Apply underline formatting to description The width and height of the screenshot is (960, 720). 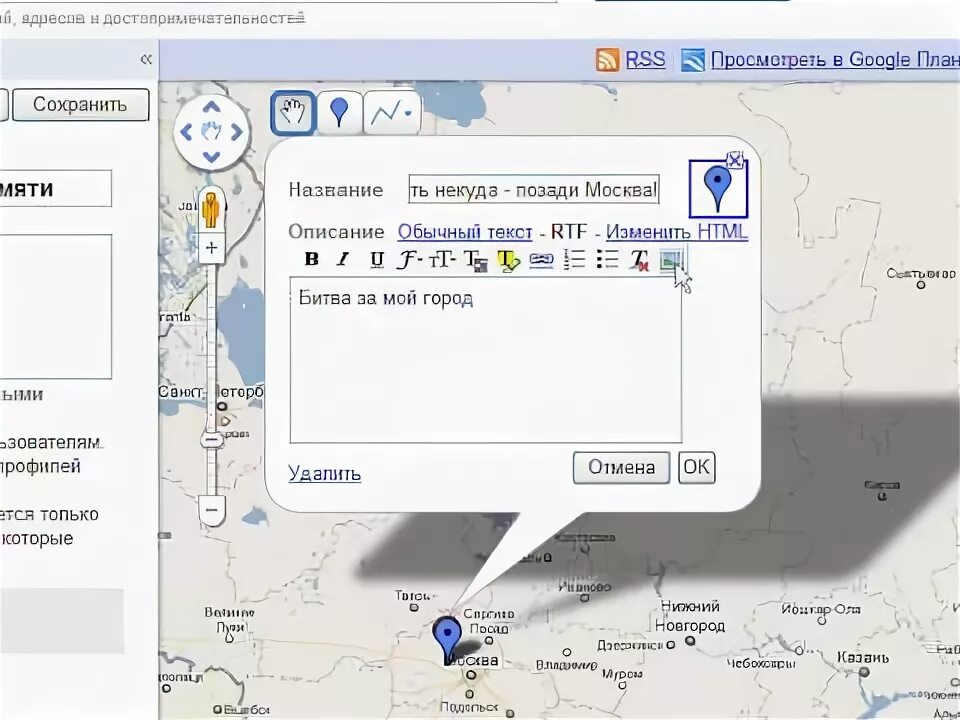click(377, 259)
